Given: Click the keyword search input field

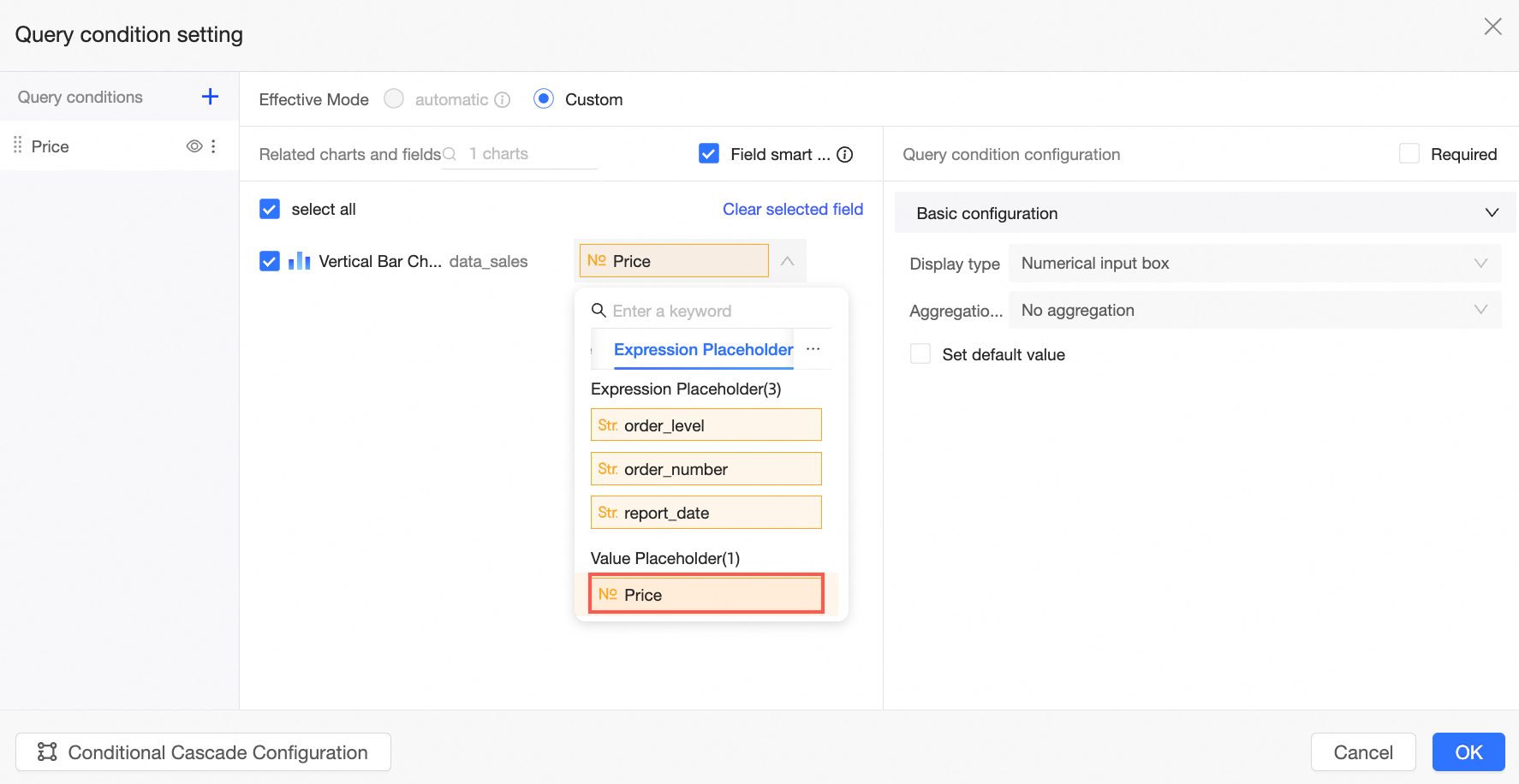Looking at the screenshot, I should click(x=718, y=311).
